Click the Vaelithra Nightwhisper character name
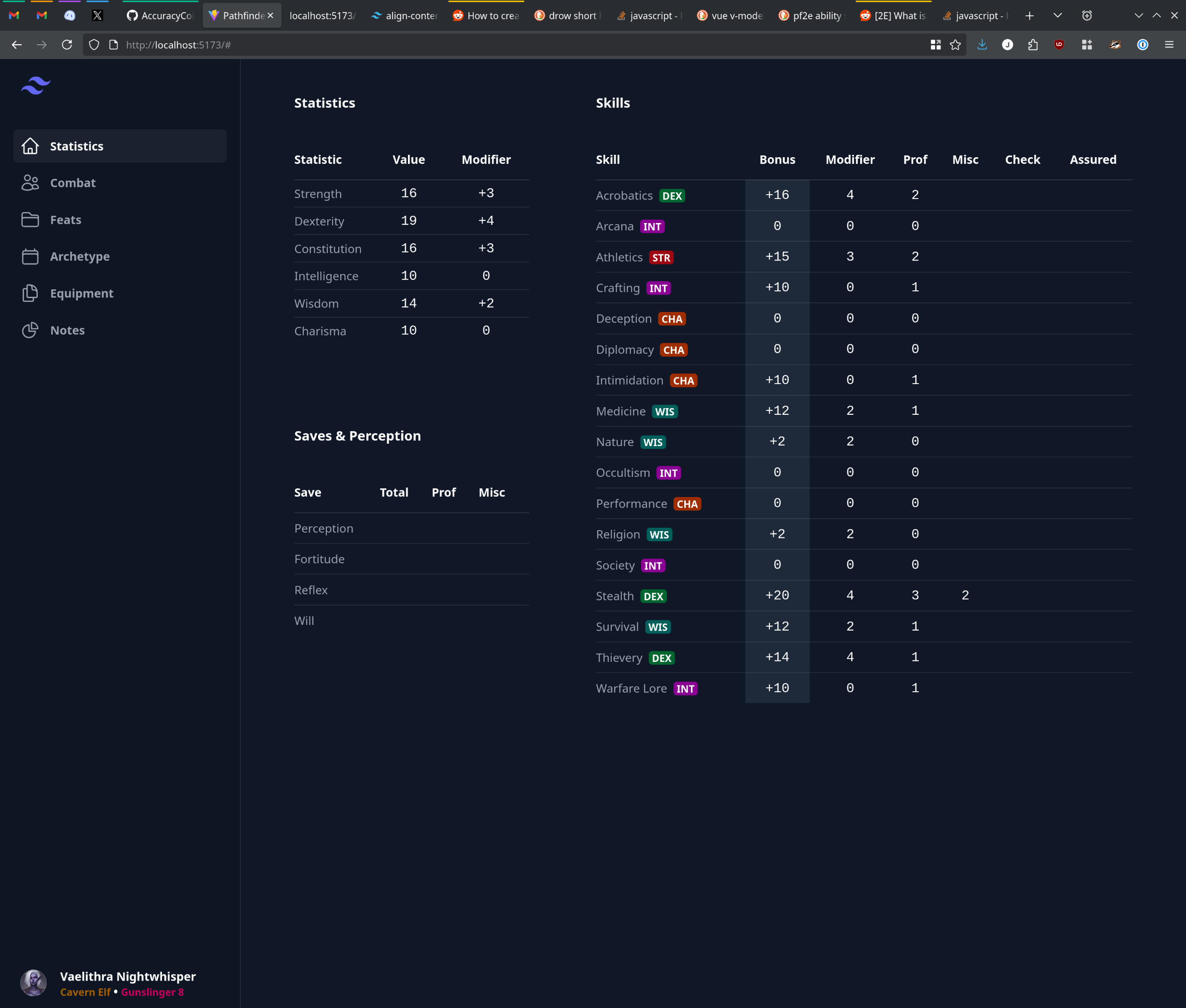The width and height of the screenshot is (1186, 1008). (x=128, y=977)
